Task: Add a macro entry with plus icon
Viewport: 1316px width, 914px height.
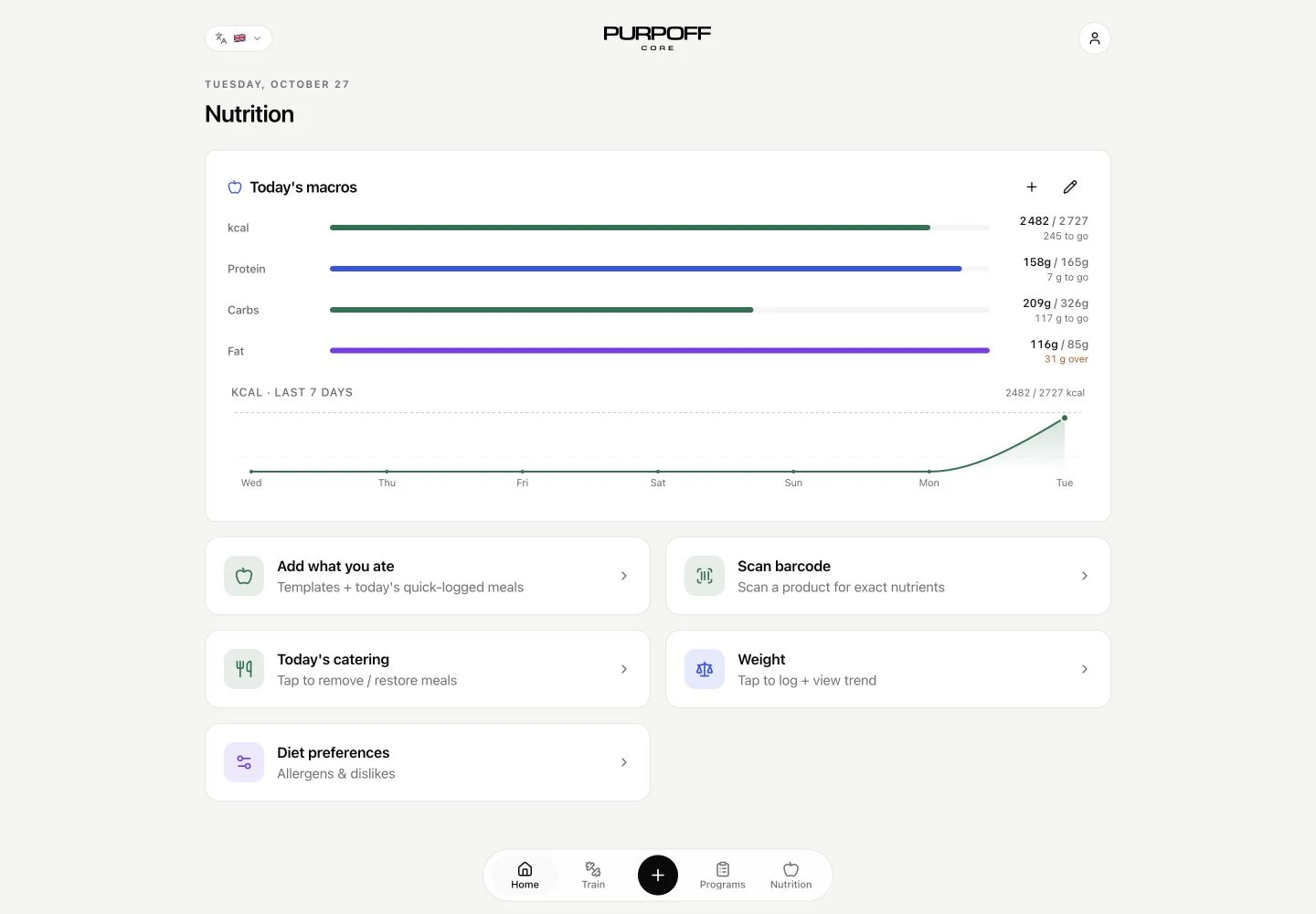Action: [x=1032, y=186]
